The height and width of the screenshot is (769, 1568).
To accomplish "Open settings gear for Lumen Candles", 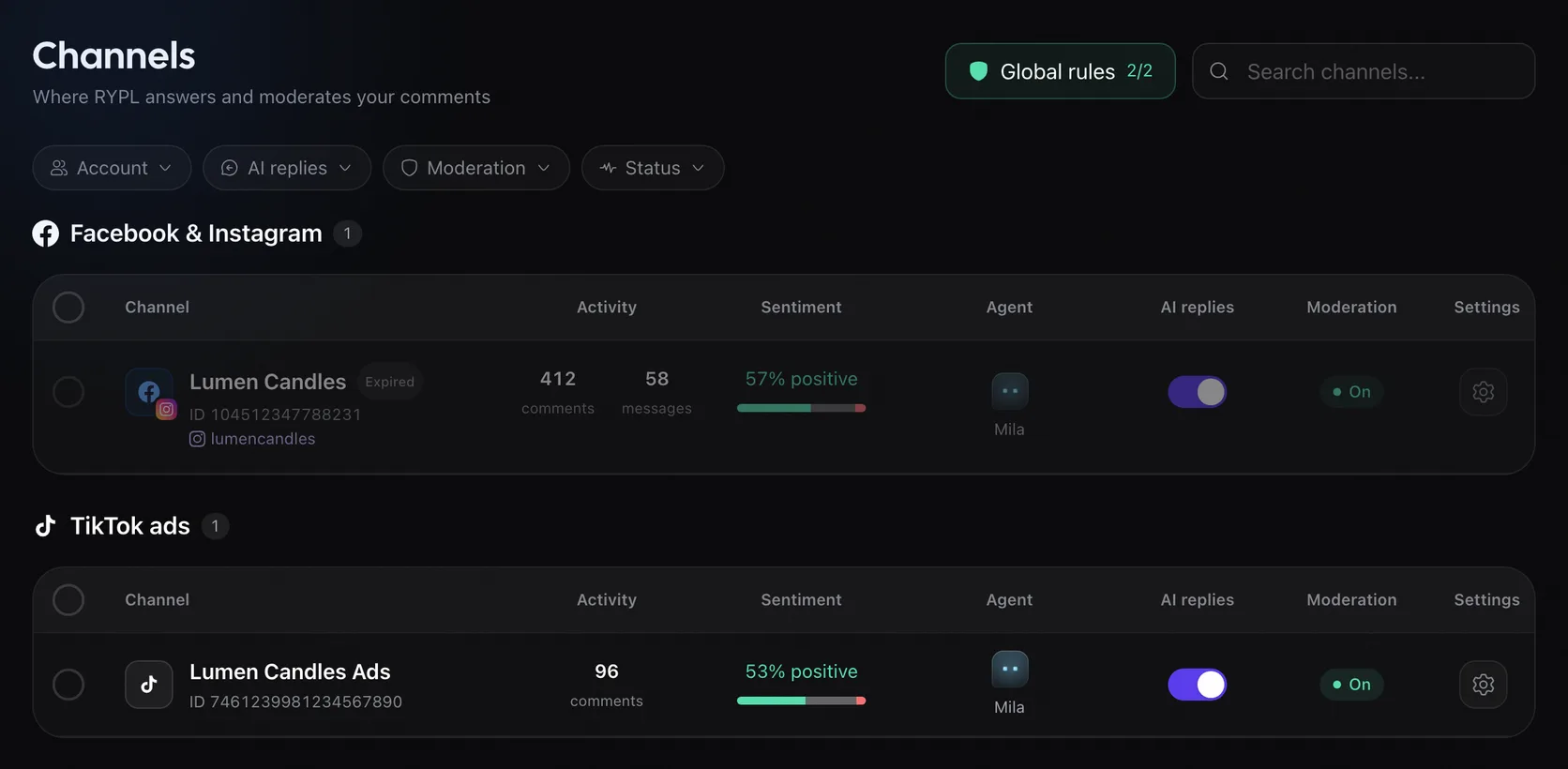I will 1483,392.
